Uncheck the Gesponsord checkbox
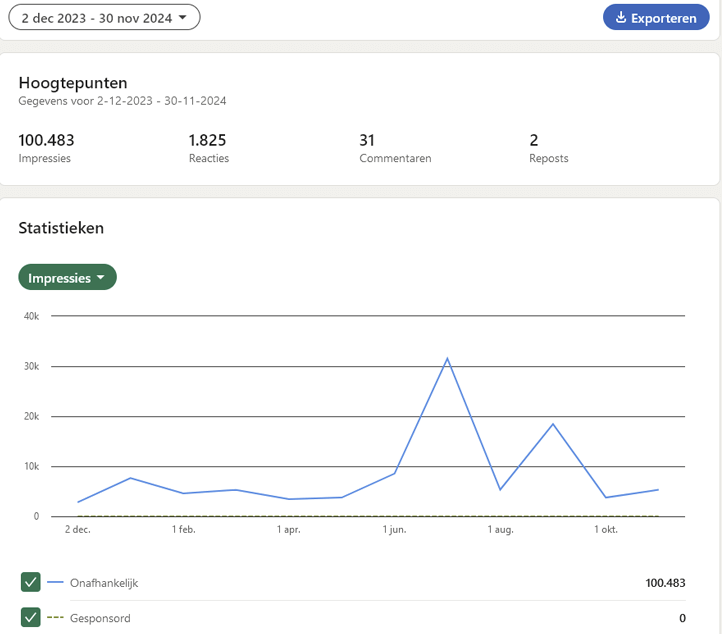This screenshot has height=634, width=722. (31, 617)
